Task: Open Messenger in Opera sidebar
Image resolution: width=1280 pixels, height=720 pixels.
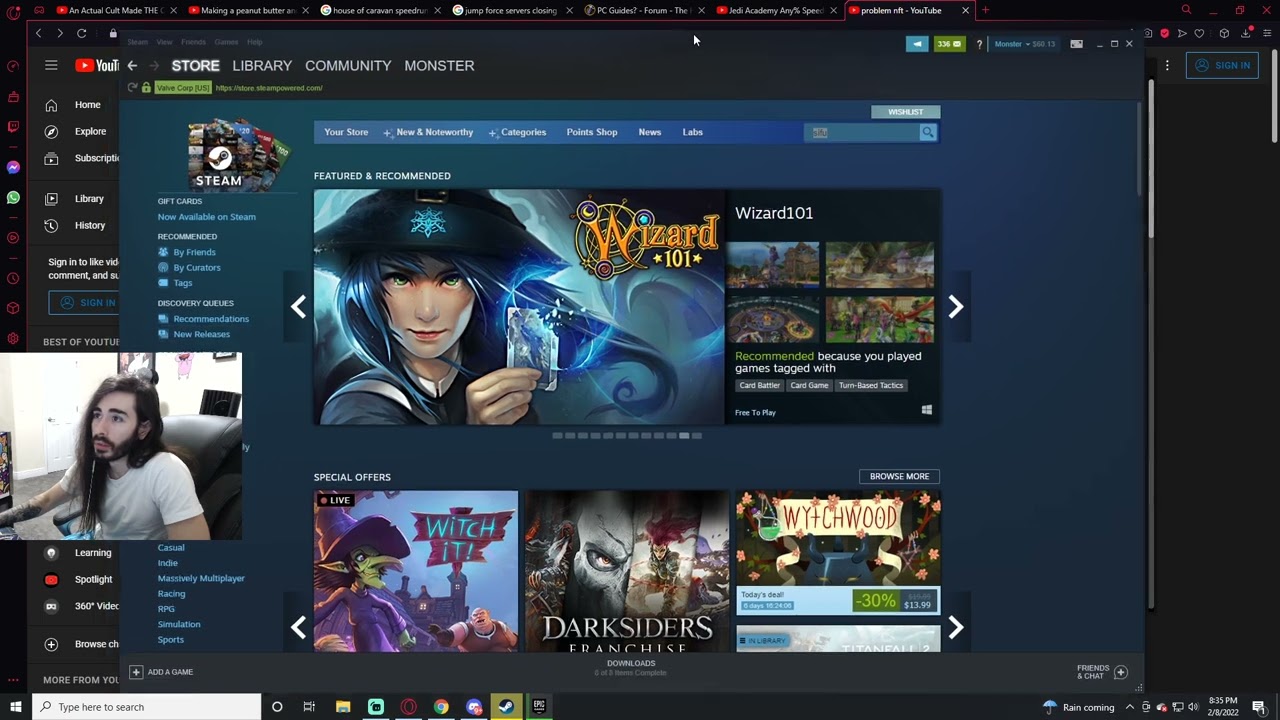Action: point(13,168)
